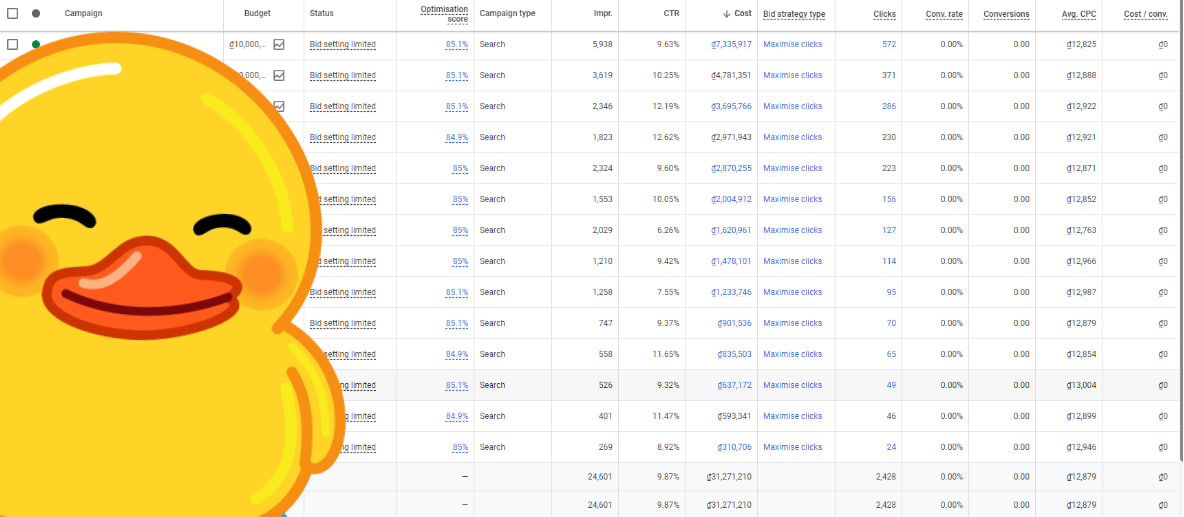Sort by Campaign type column header
This screenshot has height=517, width=1184.
coord(507,14)
